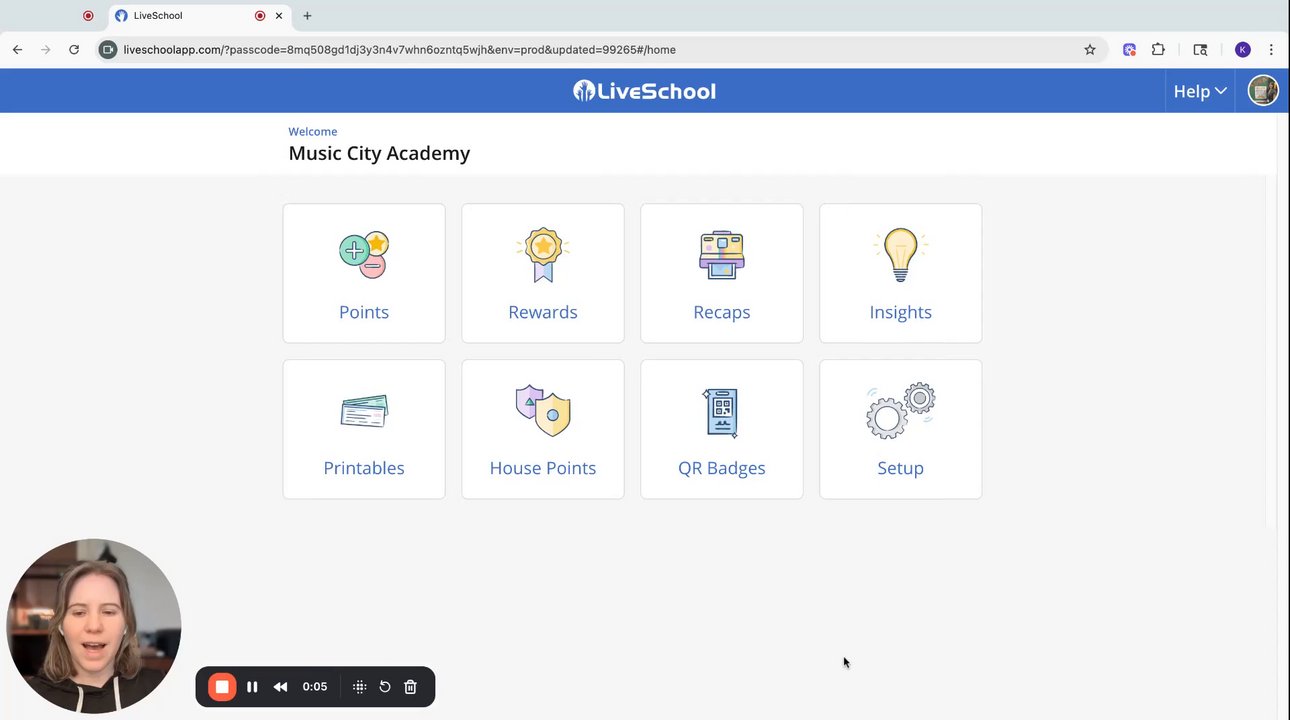Viewport: 1290px width, 720px height.
Task: Click the Music City Academy heading
Action: pos(379,153)
